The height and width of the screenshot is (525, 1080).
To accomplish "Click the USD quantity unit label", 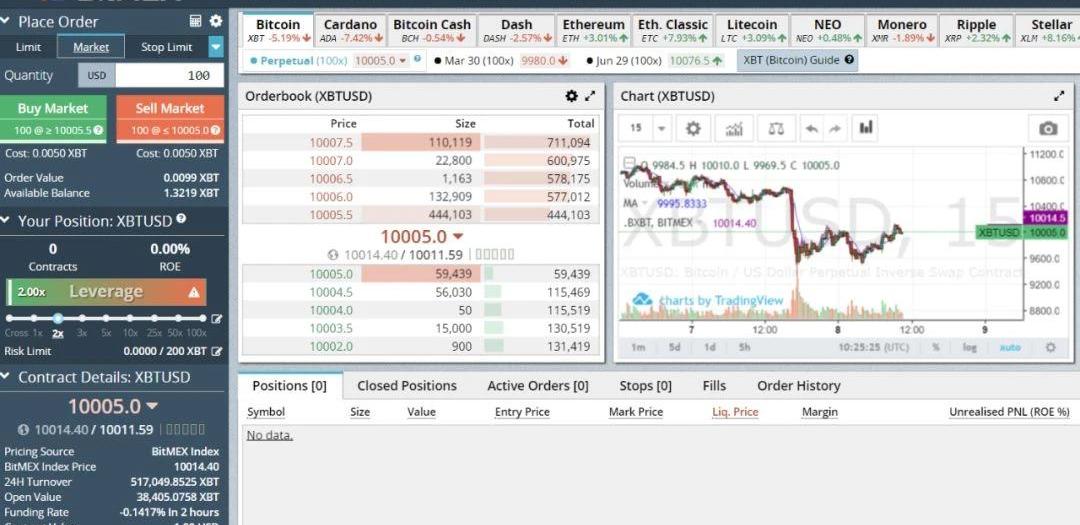I will [x=96, y=75].
